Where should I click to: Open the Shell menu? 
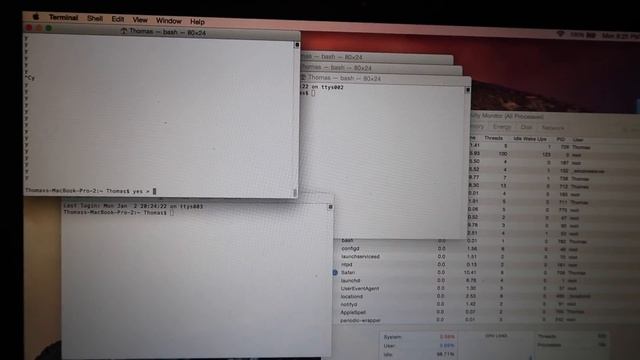point(95,18)
